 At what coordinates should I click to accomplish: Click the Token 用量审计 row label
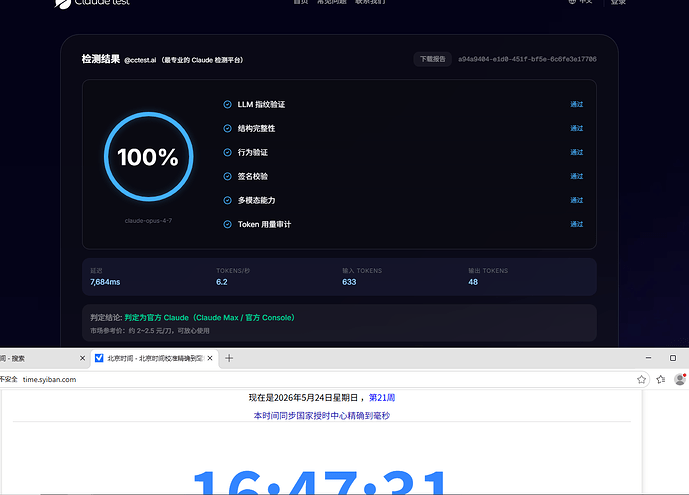(265, 224)
